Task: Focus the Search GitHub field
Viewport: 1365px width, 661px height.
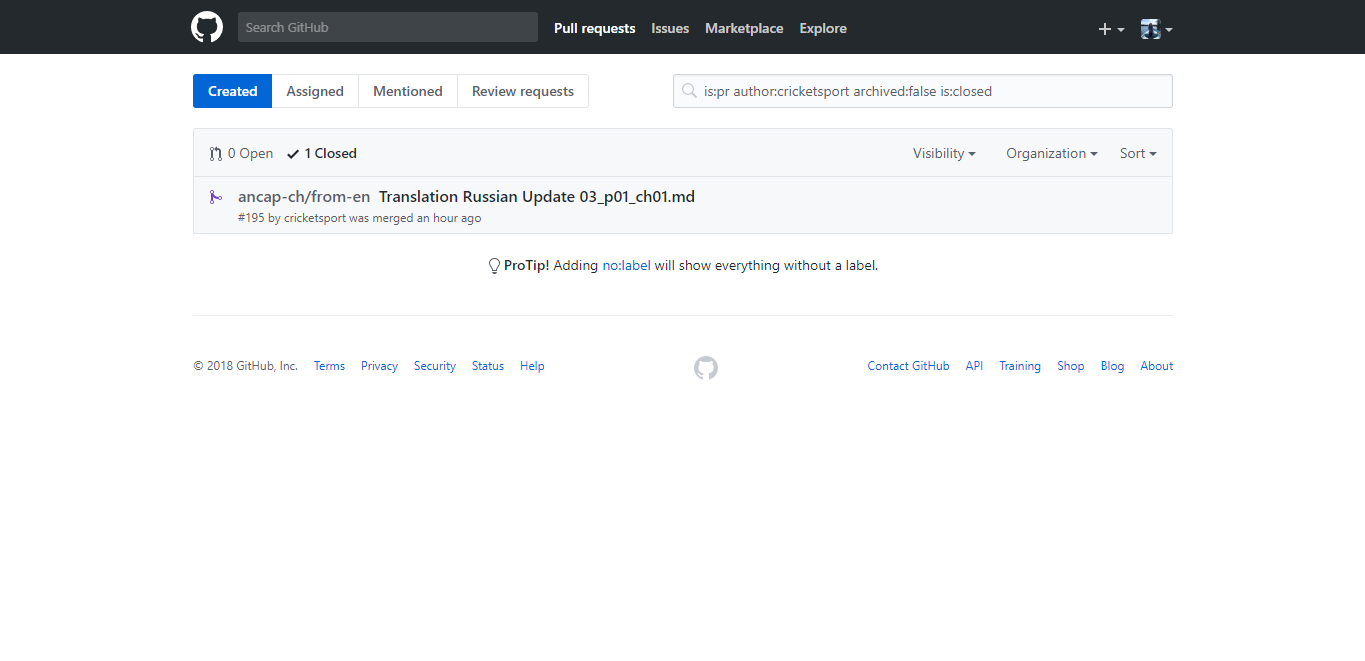Action: (x=388, y=27)
